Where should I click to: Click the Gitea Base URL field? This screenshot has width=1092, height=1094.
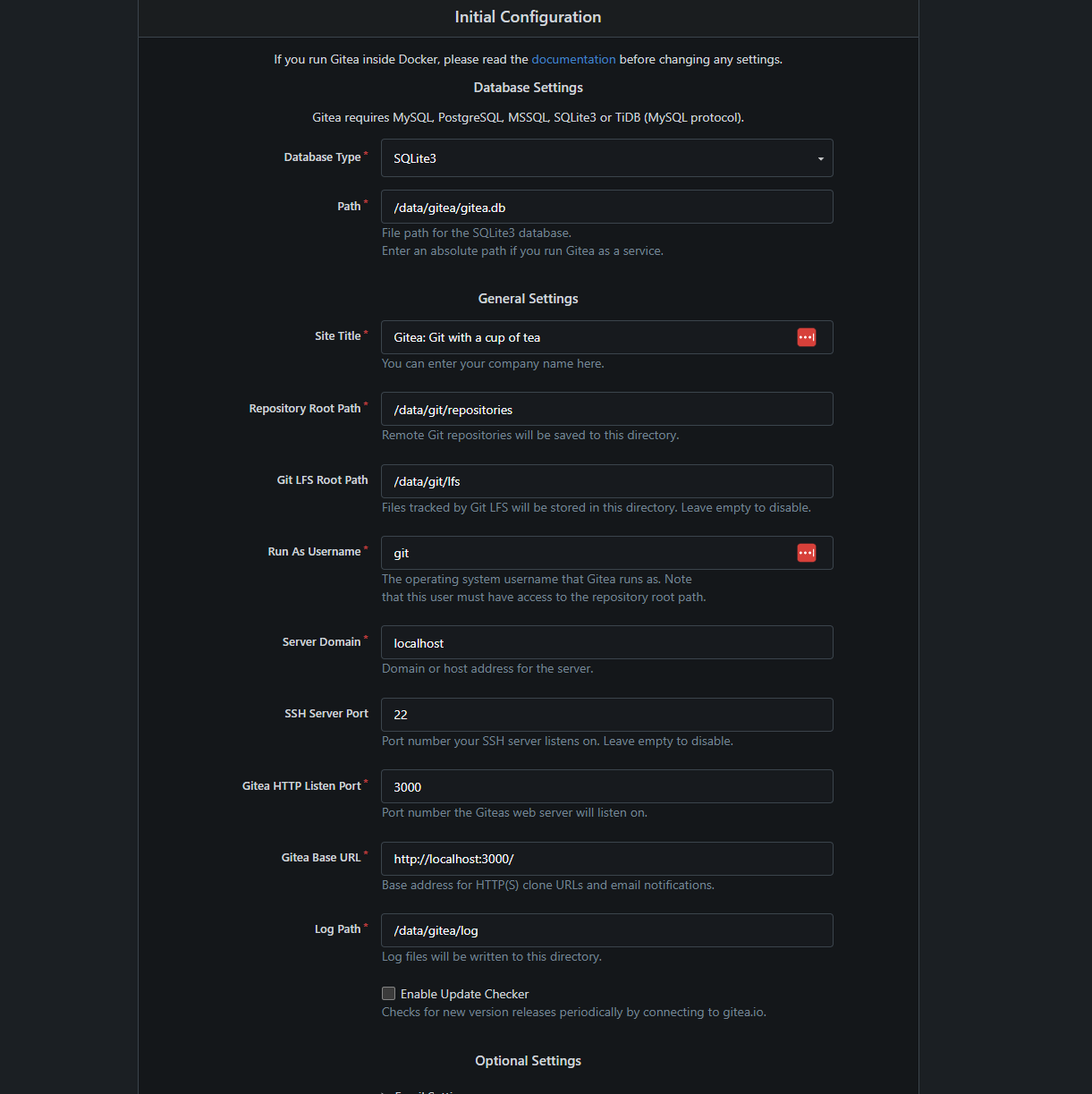(x=606, y=859)
